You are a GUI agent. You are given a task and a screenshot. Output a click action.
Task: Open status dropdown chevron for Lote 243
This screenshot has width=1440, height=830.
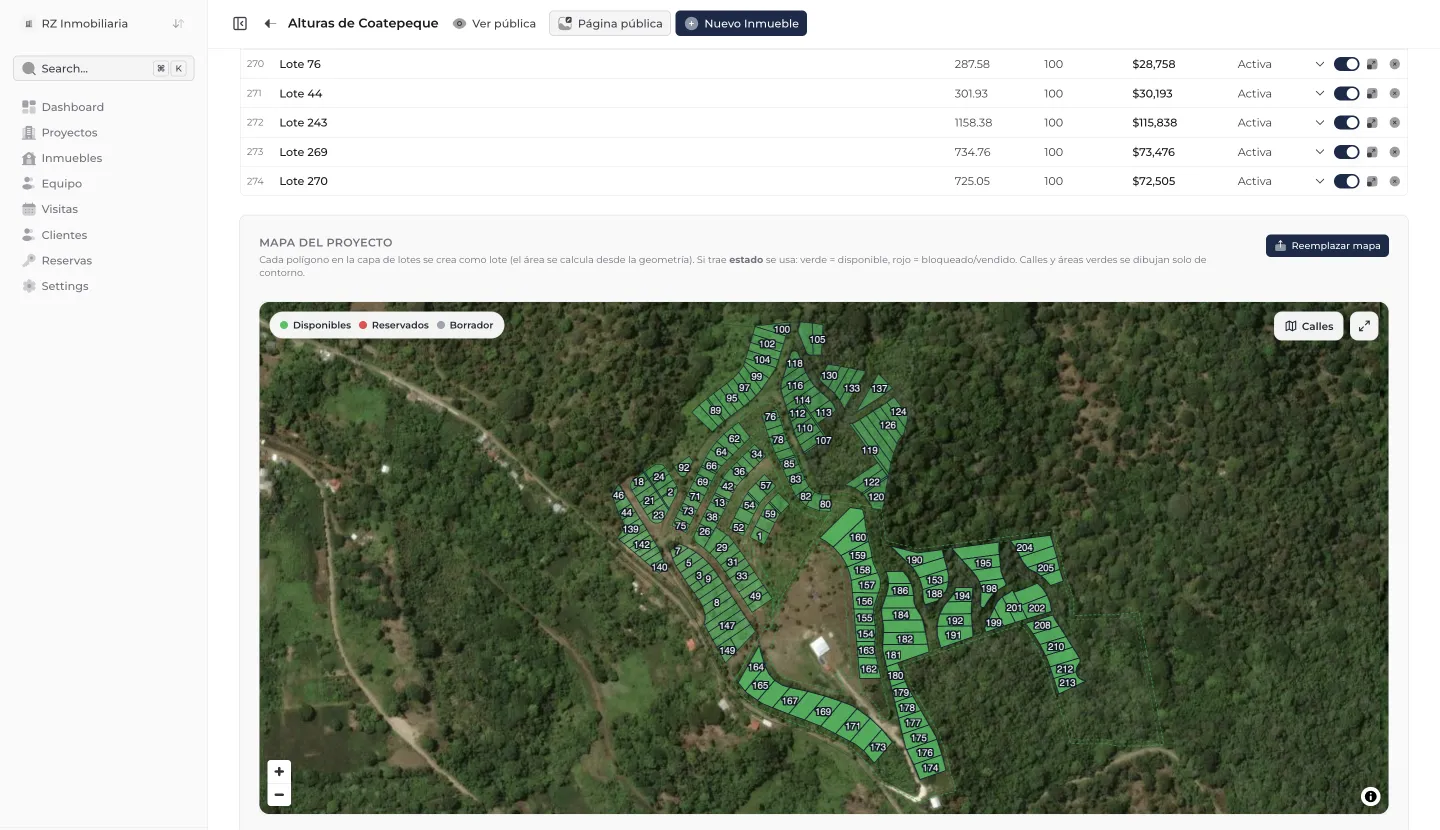click(1320, 123)
